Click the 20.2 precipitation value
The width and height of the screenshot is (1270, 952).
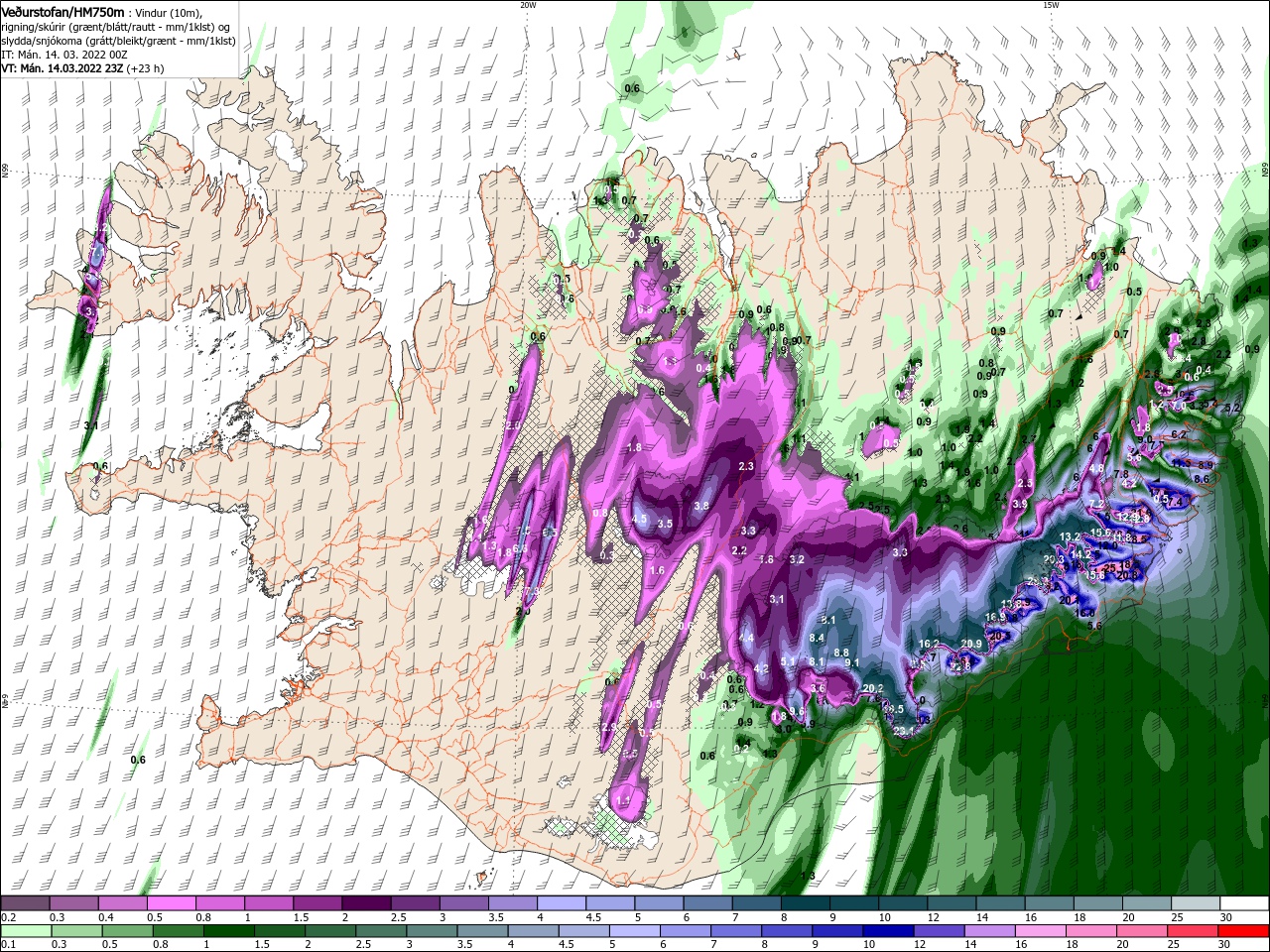click(x=873, y=688)
